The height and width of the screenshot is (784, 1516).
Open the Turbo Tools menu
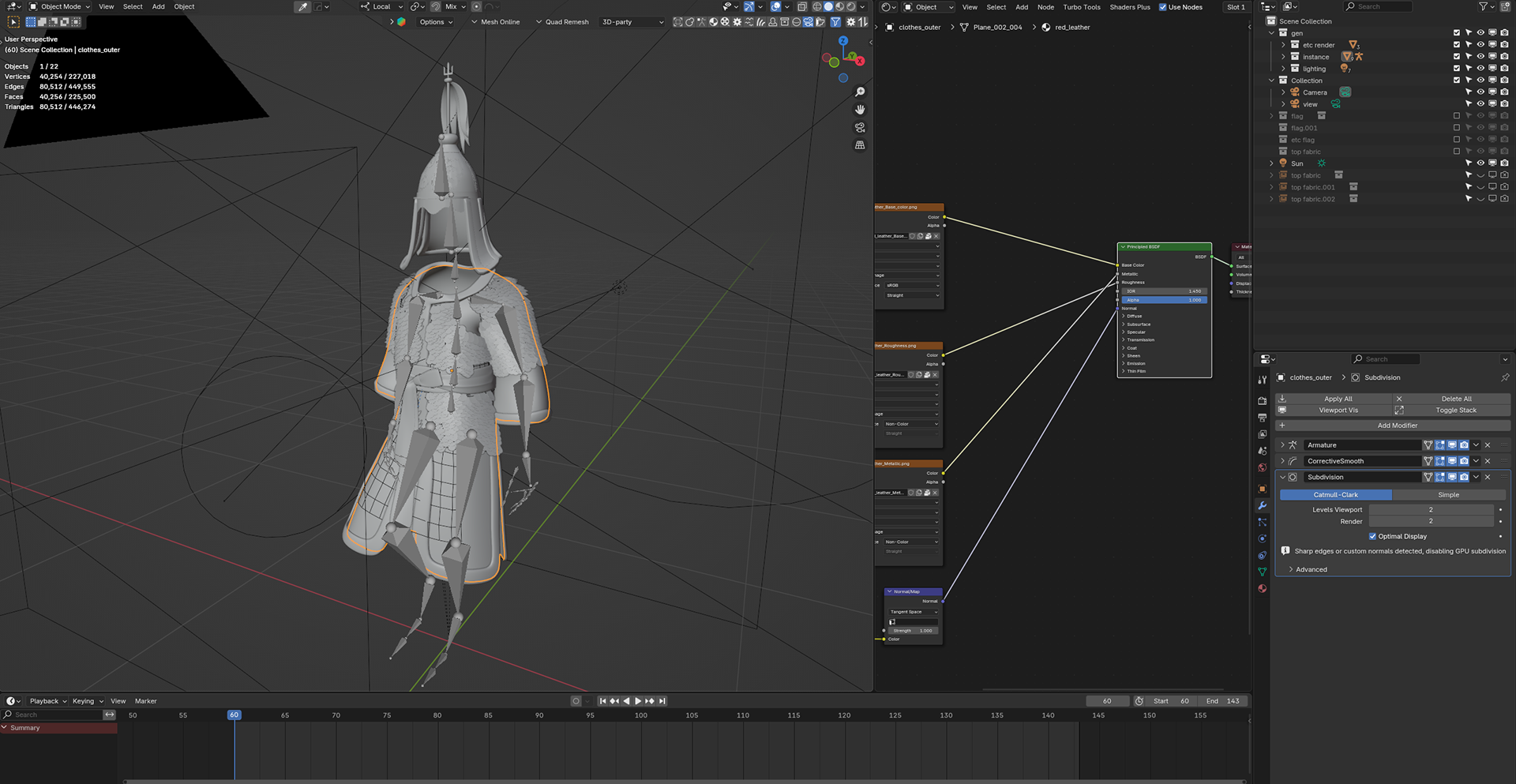tap(1081, 7)
